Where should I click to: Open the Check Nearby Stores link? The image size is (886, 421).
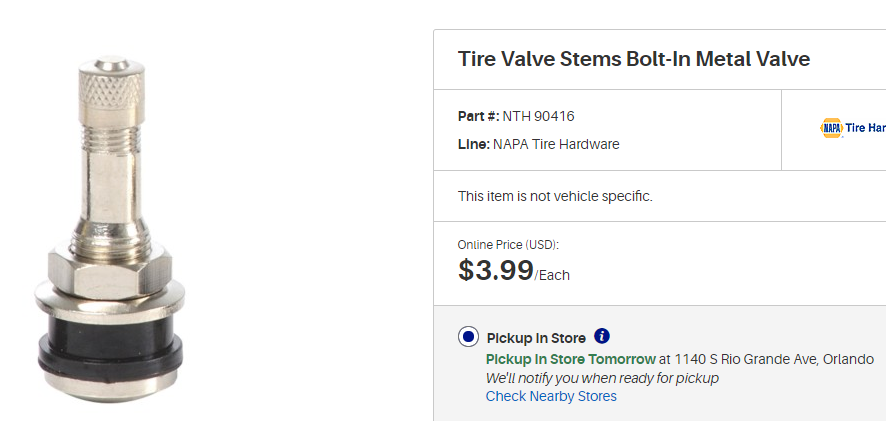[x=551, y=396]
